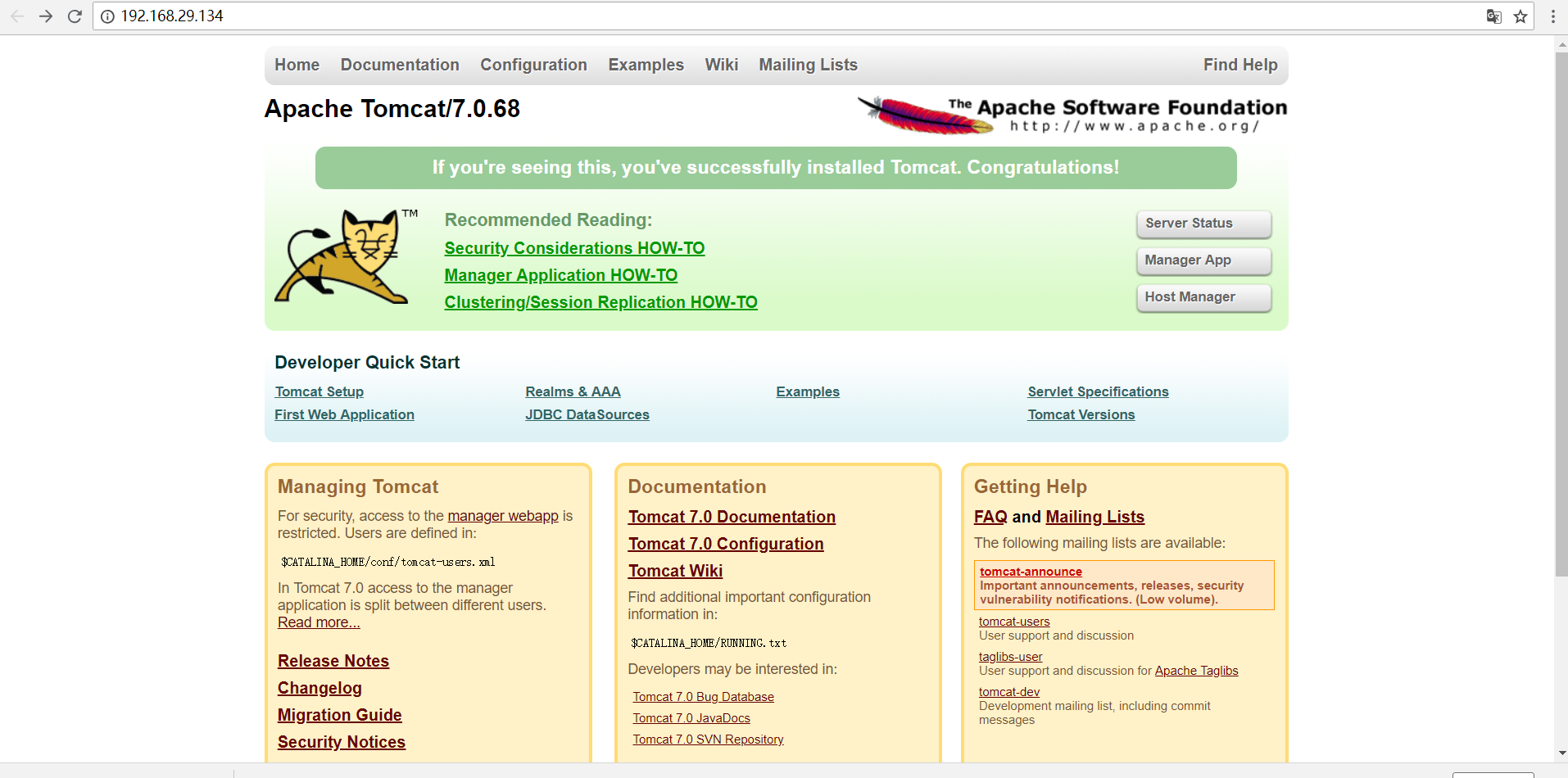The image size is (1568, 778).
Task: Click the site information icon in address bar
Action: tap(107, 16)
